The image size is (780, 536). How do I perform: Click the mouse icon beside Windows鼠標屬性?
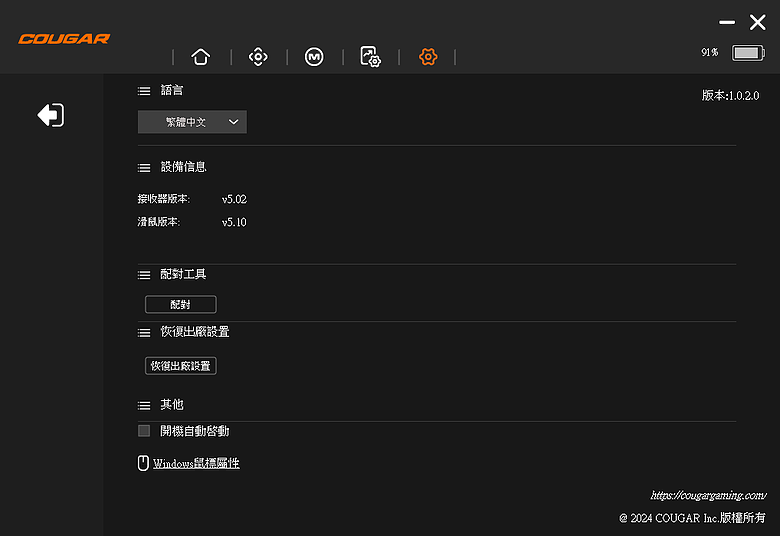coord(143,463)
